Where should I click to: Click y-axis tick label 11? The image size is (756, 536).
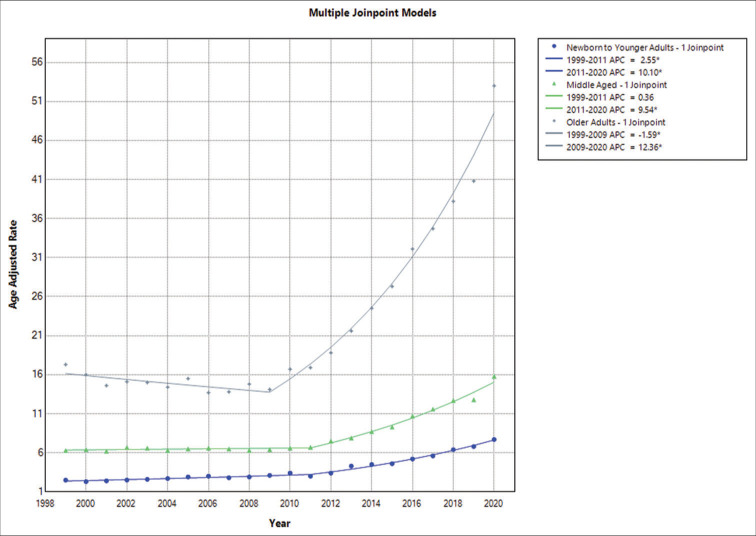[x=38, y=414]
